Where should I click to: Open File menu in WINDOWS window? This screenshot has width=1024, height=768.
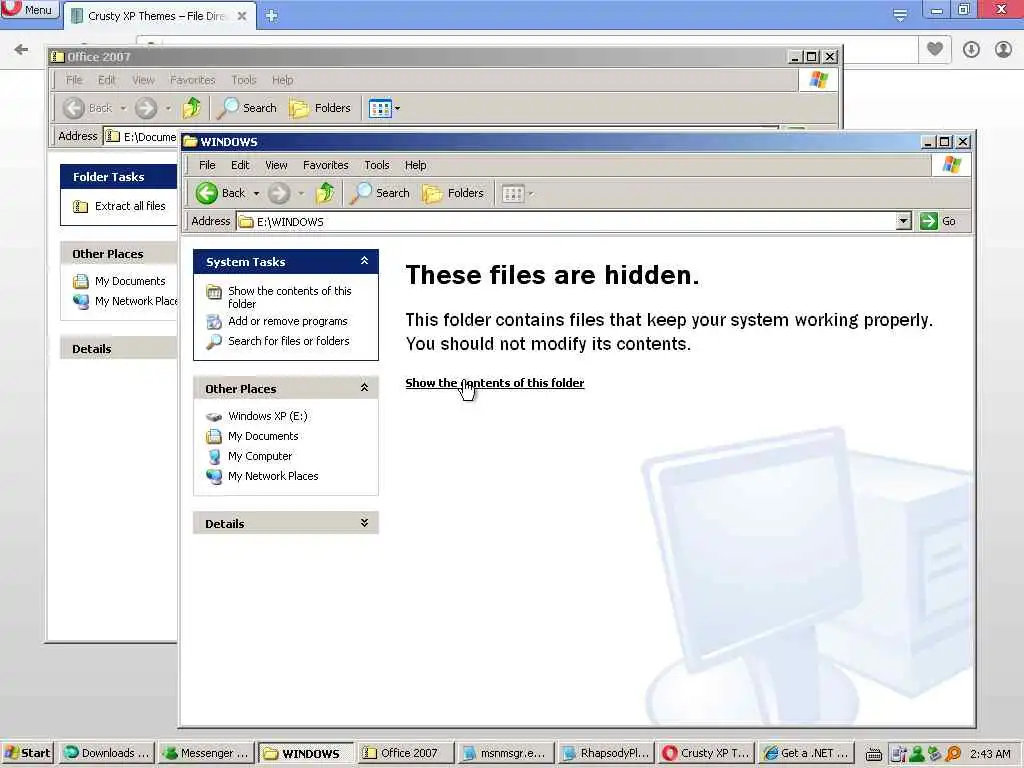pos(207,165)
